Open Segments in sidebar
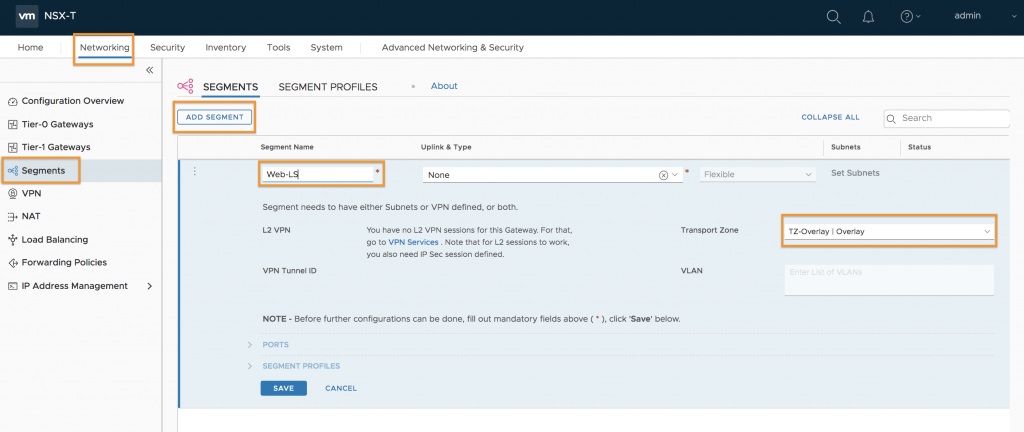The width and height of the screenshot is (1024, 432). (43, 170)
